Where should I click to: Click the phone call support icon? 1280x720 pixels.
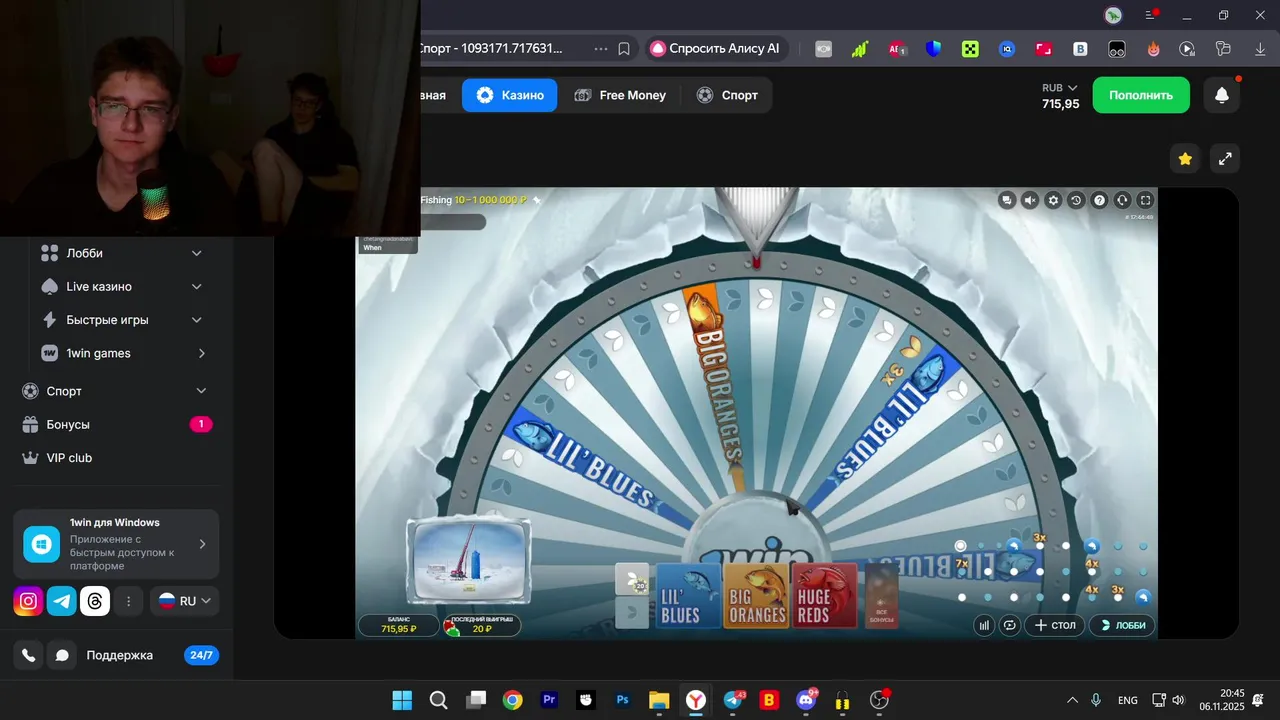pos(29,655)
